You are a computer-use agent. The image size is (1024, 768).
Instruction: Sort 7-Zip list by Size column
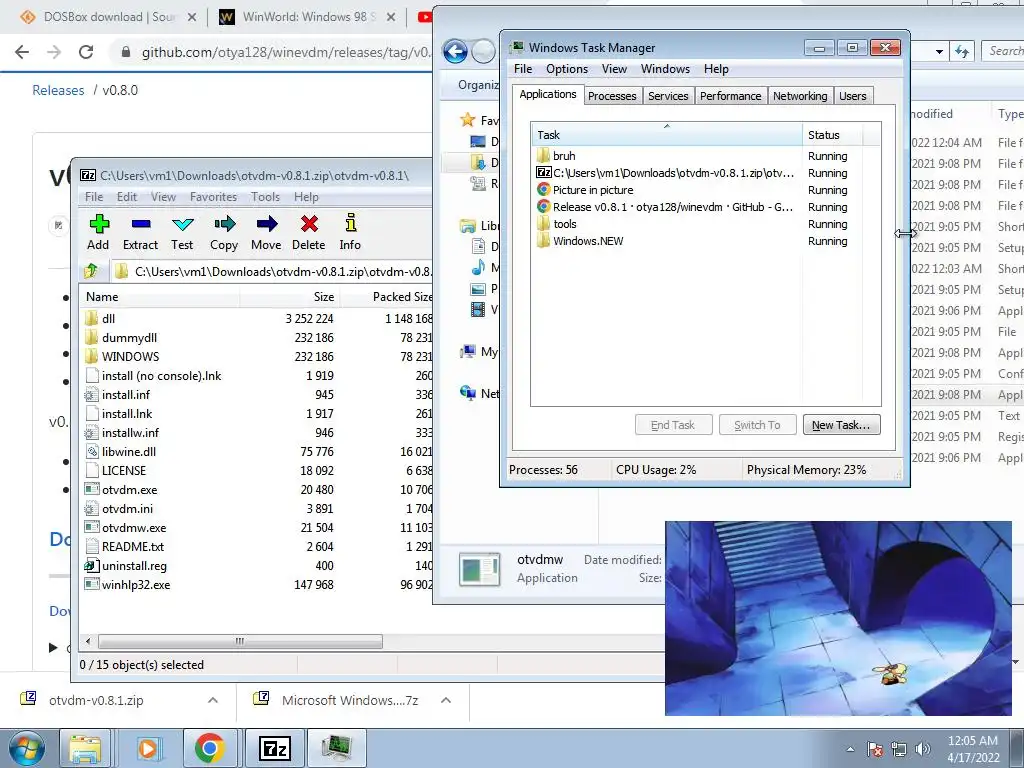click(x=289, y=297)
